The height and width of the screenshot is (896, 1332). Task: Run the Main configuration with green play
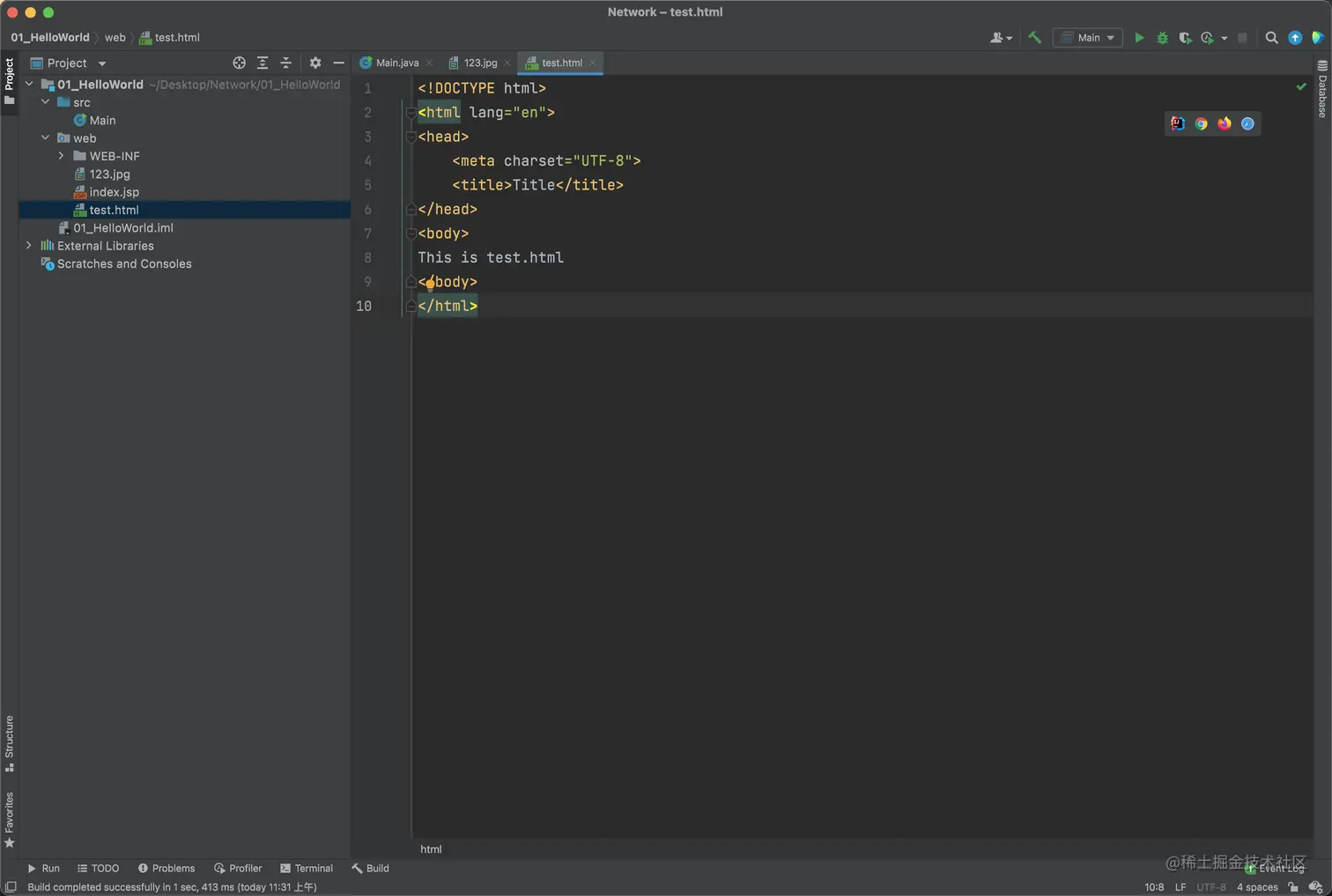click(x=1139, y=38)
